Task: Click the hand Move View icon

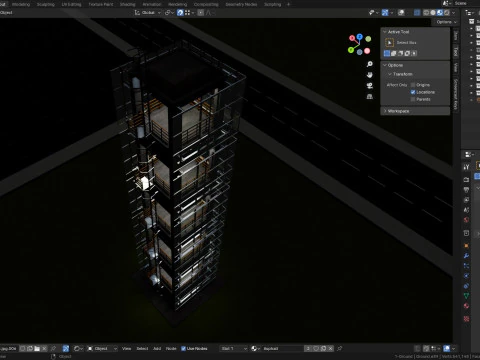Action: point(369,75)
